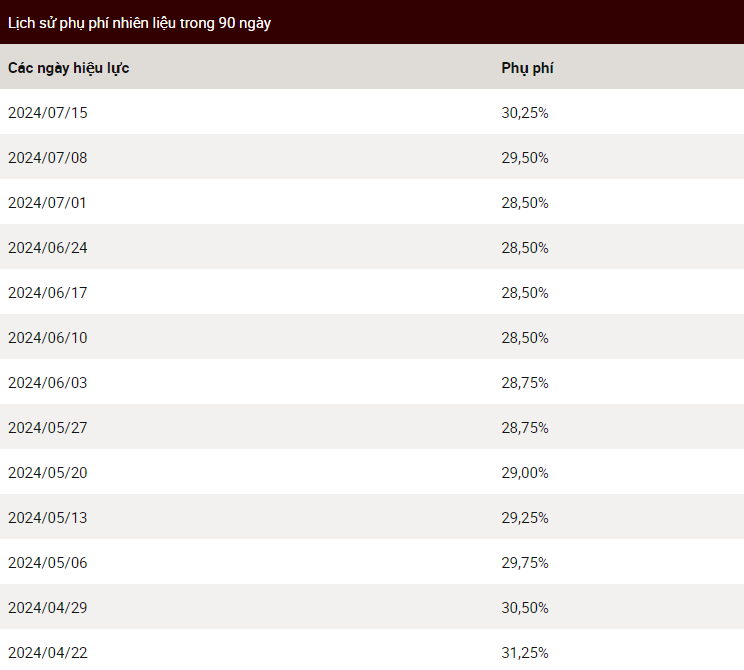Click the surcharge value 30,25%
744x670 pixels.
(x=525, y=113)
